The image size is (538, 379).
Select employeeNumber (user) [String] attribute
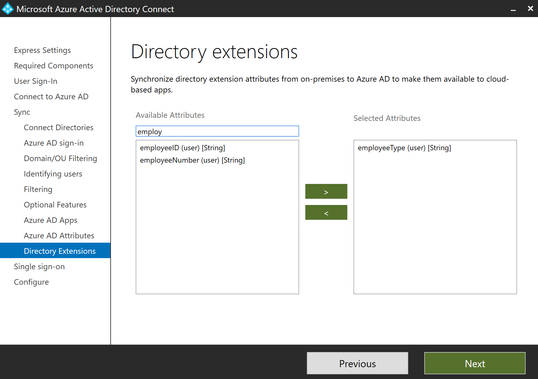tap(192, 160)
